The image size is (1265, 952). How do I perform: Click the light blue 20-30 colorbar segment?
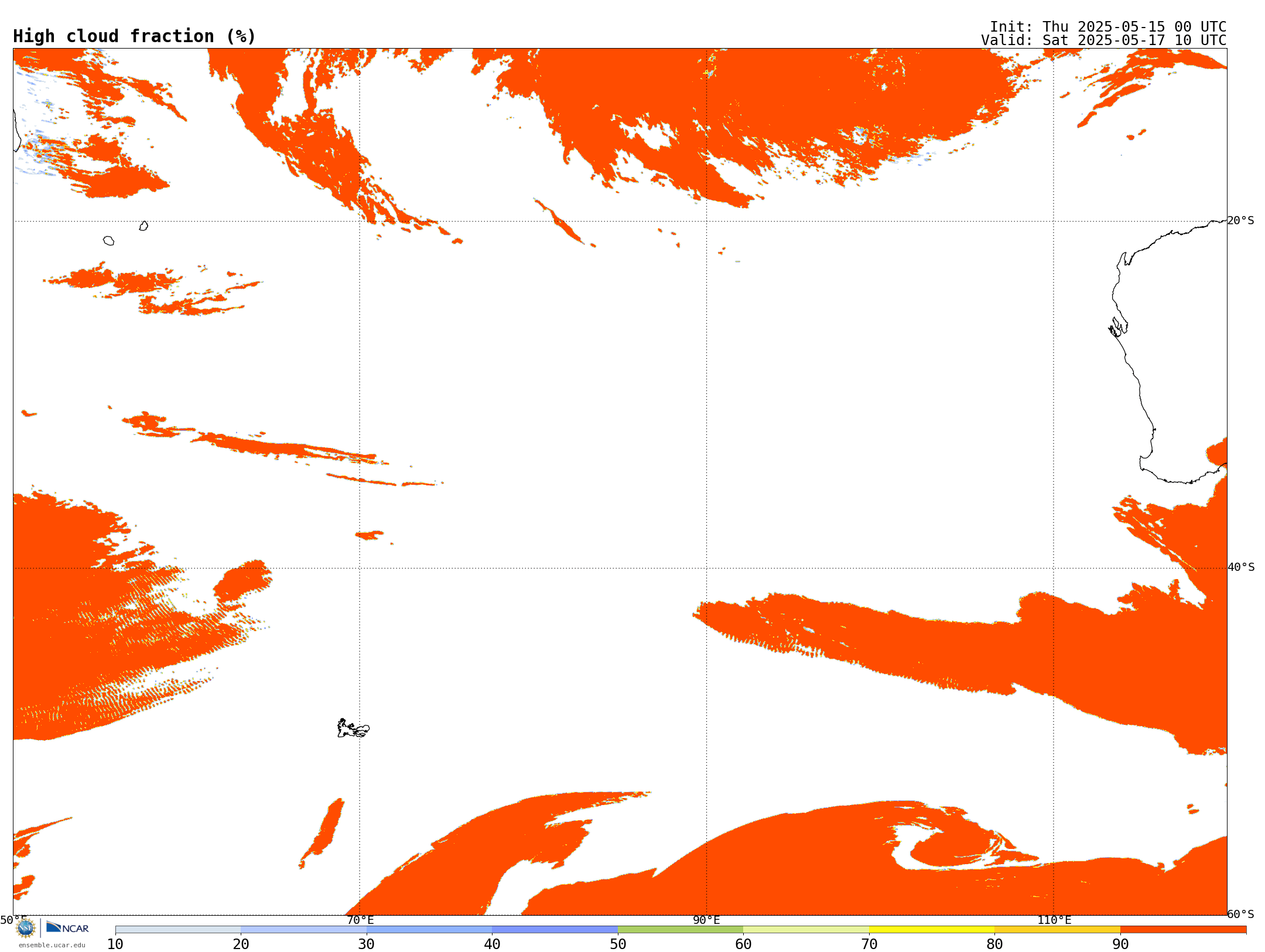pyautogui.click(x=303, y=930)
